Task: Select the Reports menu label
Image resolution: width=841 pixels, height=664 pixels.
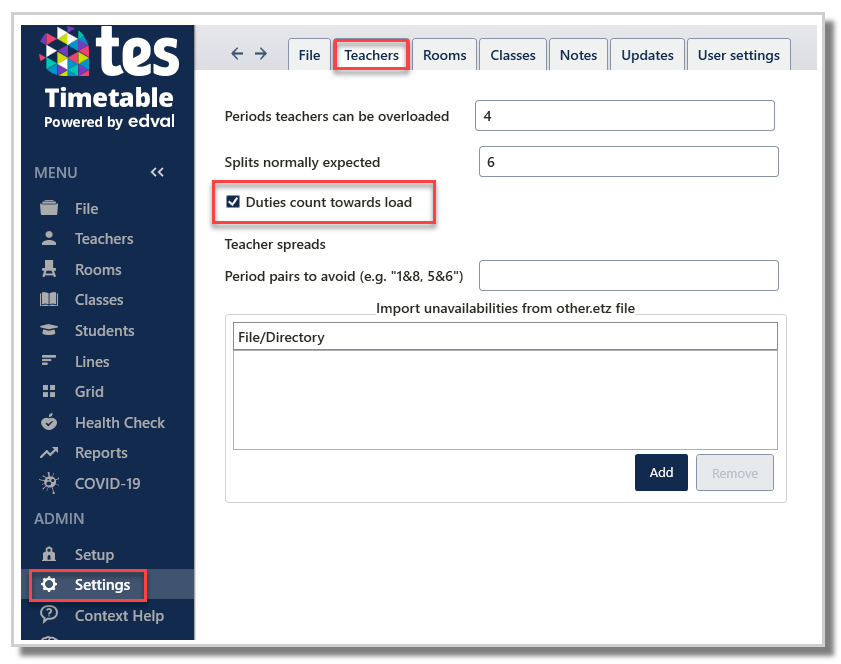Action: 101,453
